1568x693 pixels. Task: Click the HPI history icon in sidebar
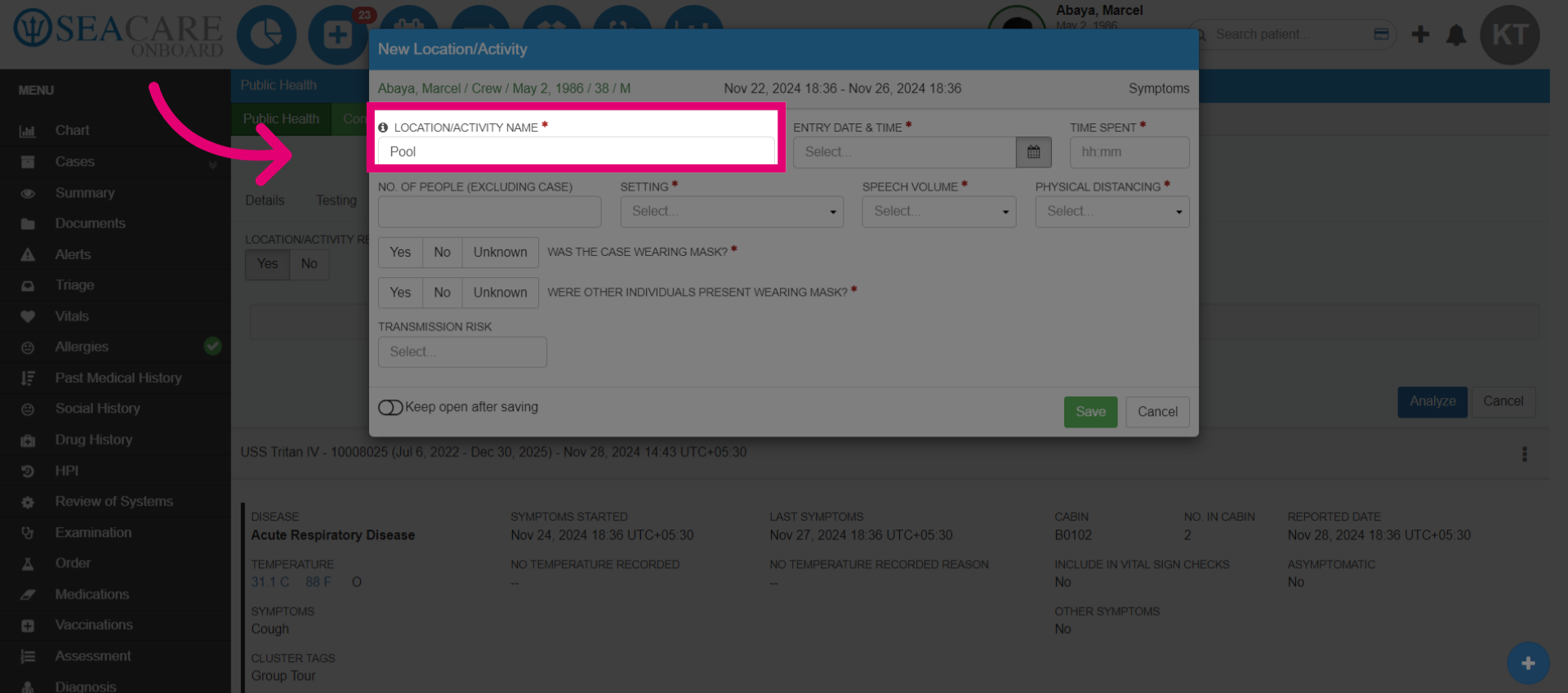(x=28, y=472)
